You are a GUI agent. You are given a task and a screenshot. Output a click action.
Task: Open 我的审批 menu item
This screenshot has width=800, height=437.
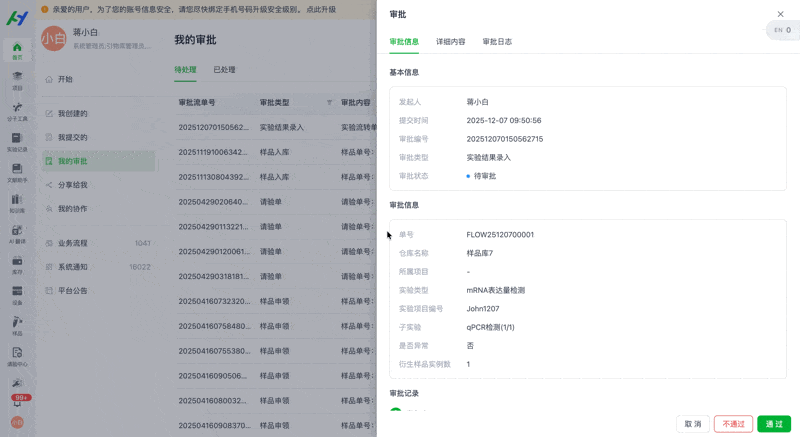point(99,161)
